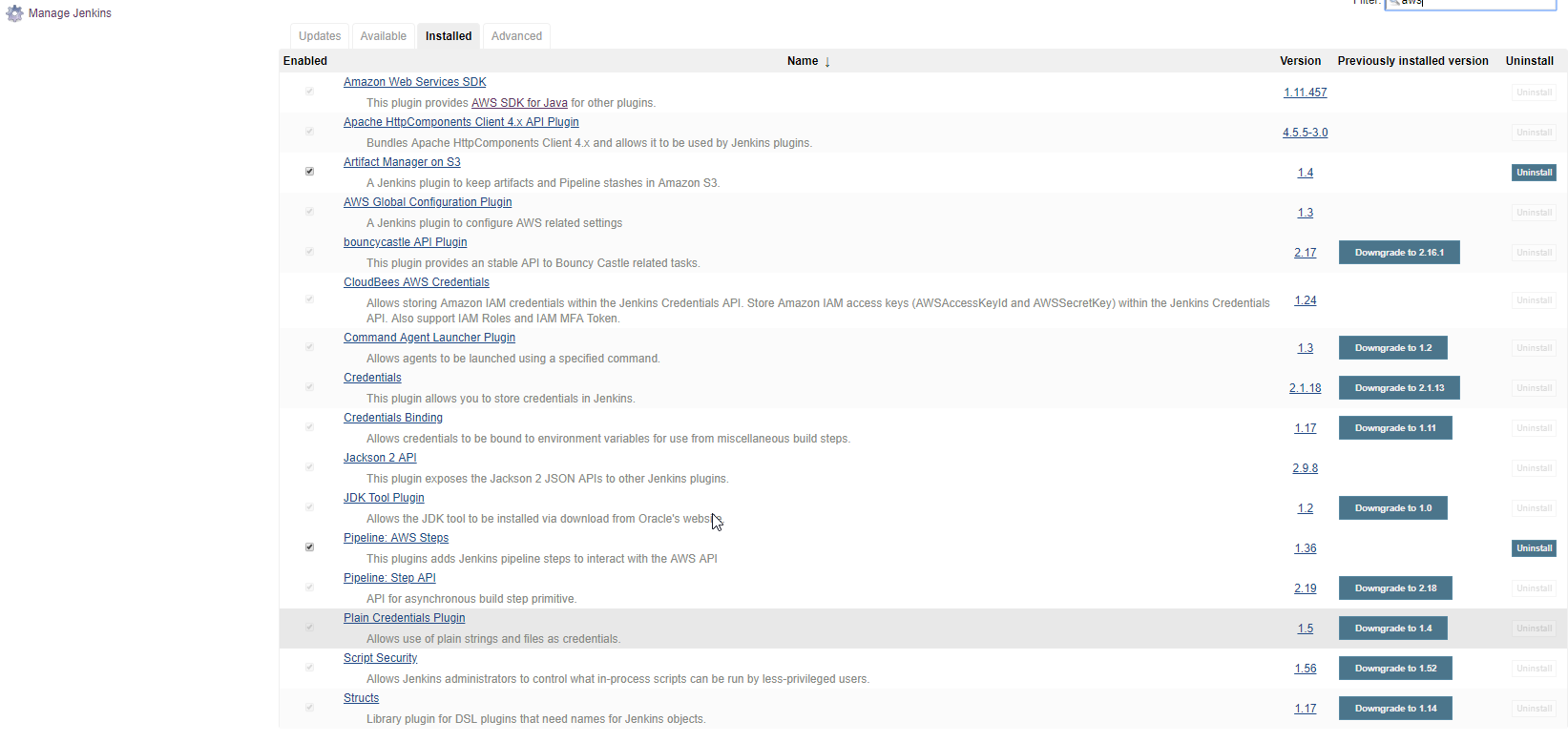
Task: Toggle Artifact Manager on S3 enabled checkbox
Action: pyautogui.click(x=309, y=172)
